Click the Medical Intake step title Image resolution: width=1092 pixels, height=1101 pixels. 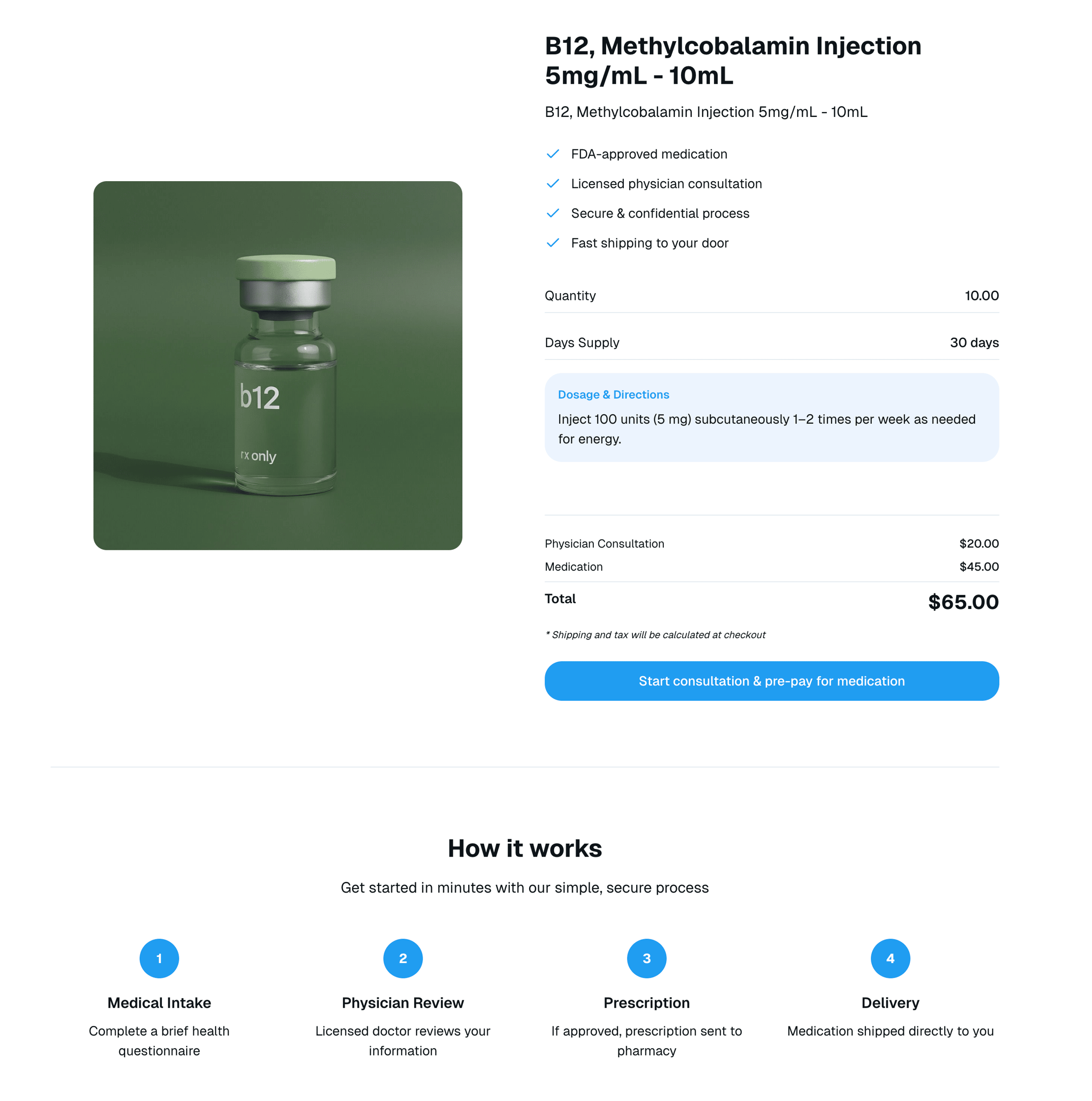coord(159,1003)
